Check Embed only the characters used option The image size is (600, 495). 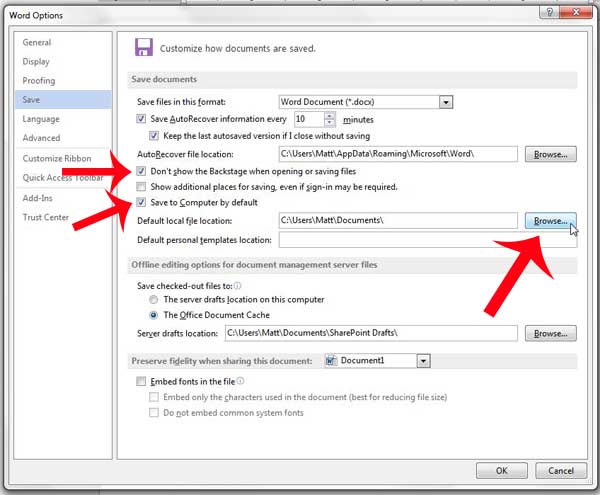point(154,397)
